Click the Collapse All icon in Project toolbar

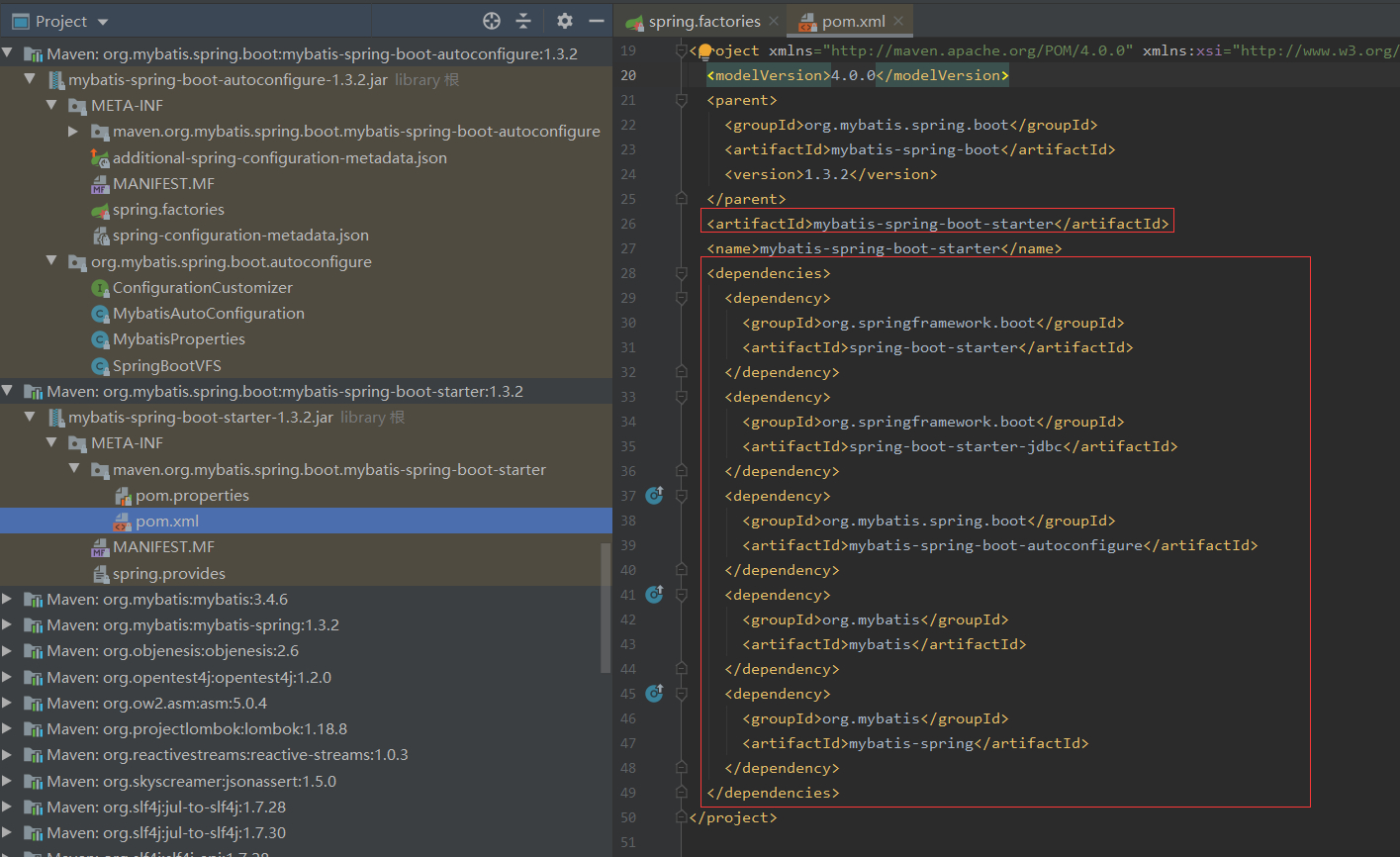525,20
